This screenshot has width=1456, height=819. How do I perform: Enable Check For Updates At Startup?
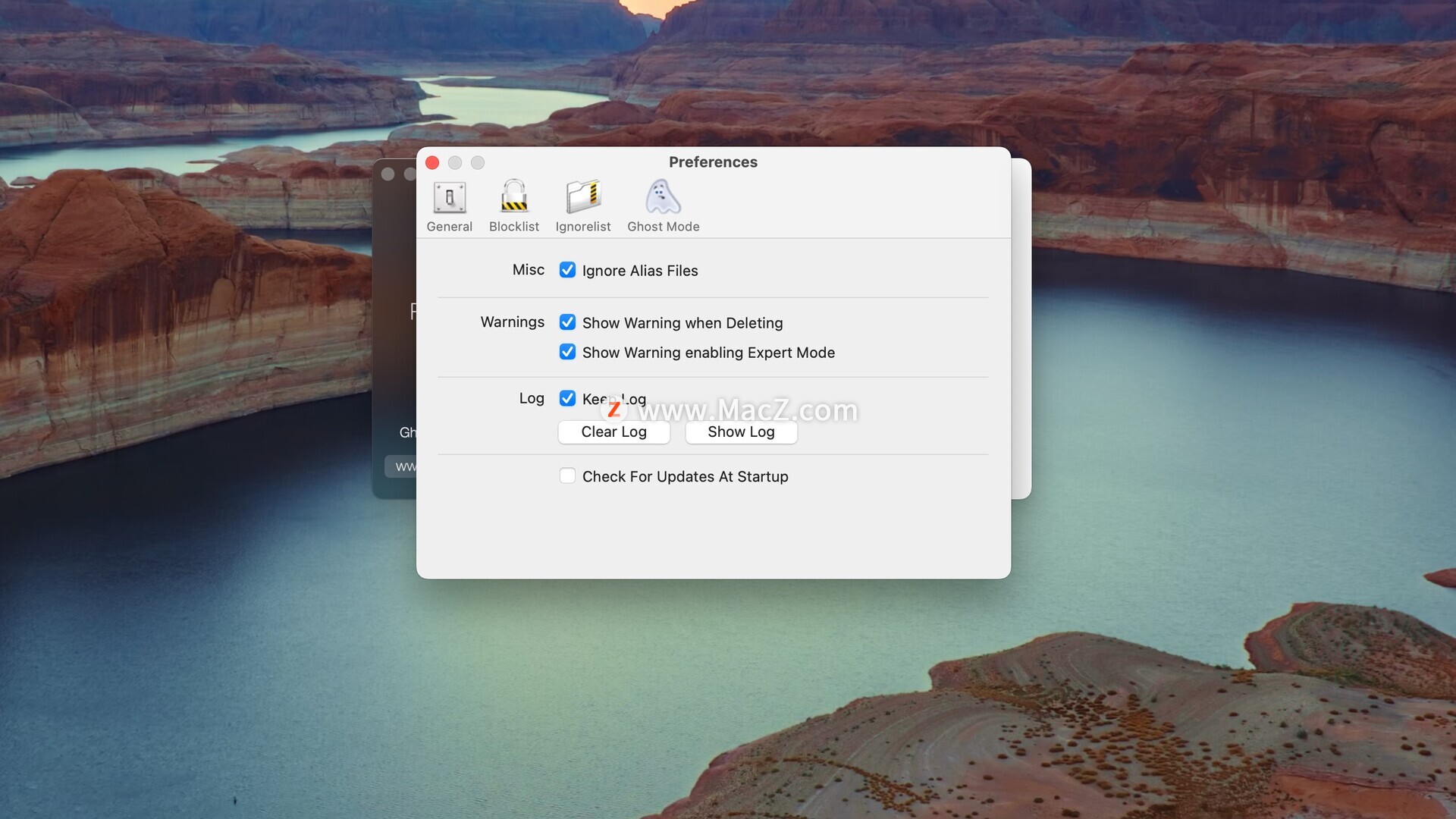tap(567, 475)
